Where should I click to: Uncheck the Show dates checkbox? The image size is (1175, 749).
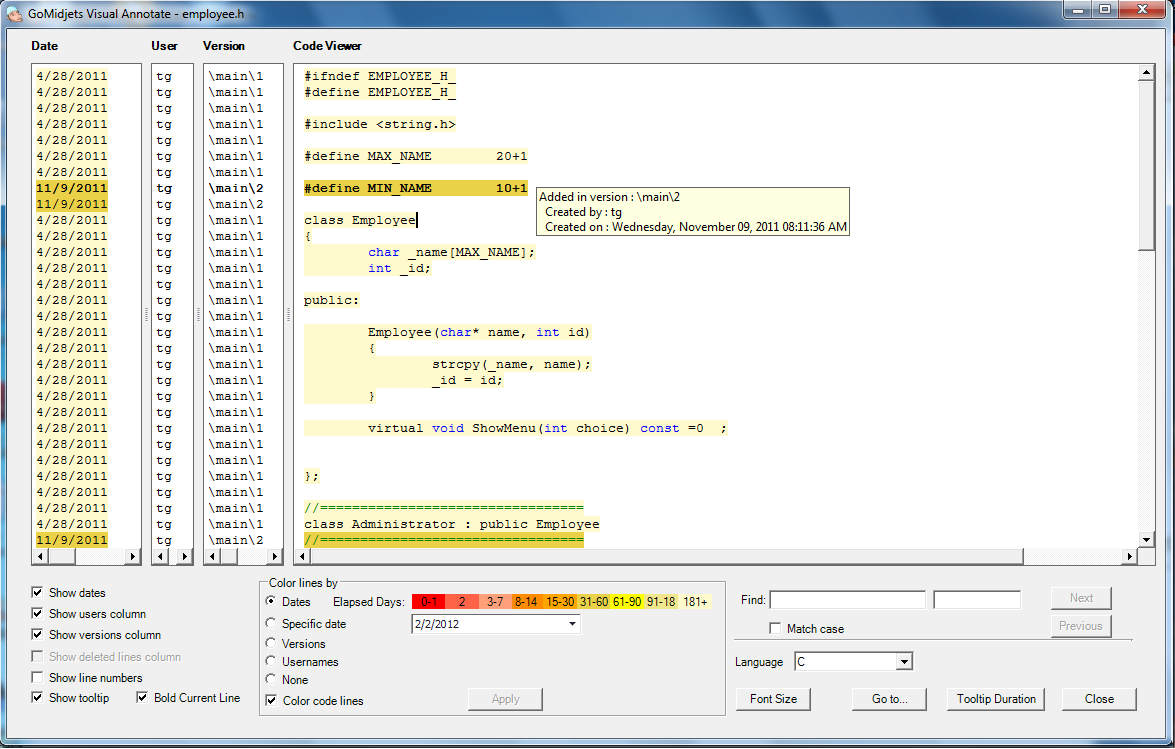tap(38, 593)
